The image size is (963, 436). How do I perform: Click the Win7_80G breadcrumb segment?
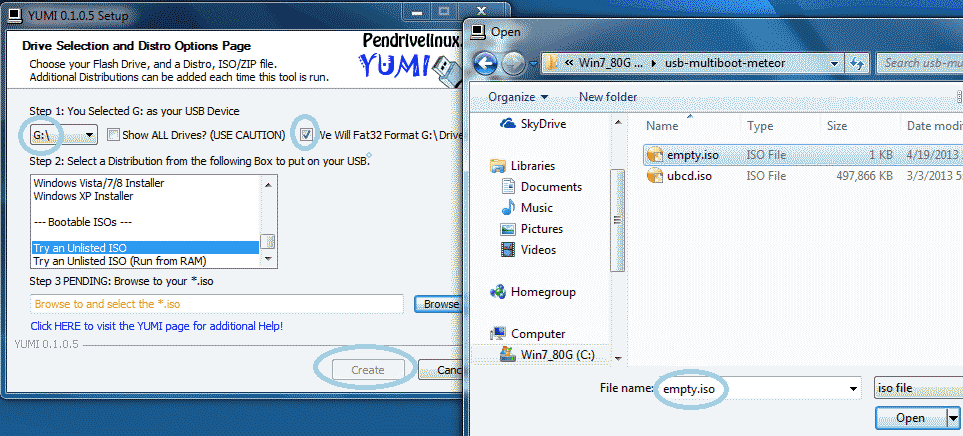pyautogui.click(x=609, y=63)
